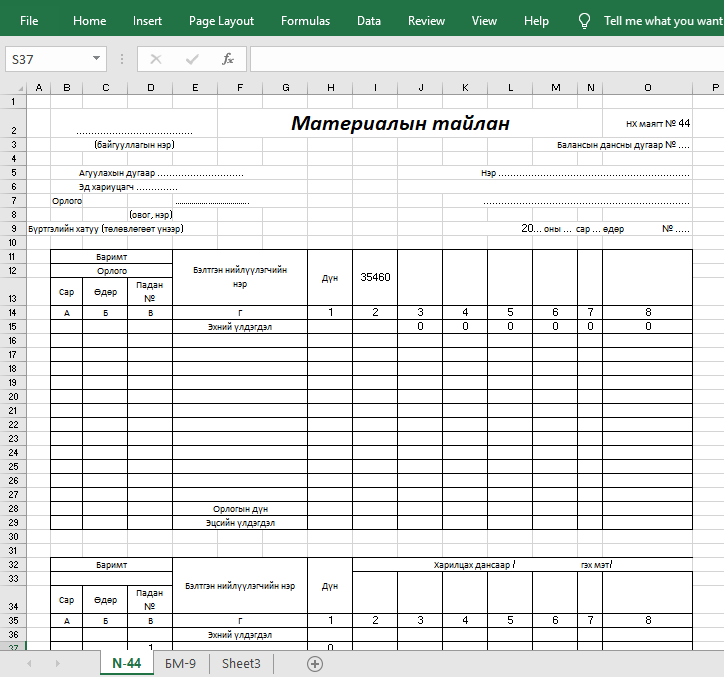Viewport: 724px width, 677px height.
Task: Click inside the formula bar
Action: click(487, 59)
